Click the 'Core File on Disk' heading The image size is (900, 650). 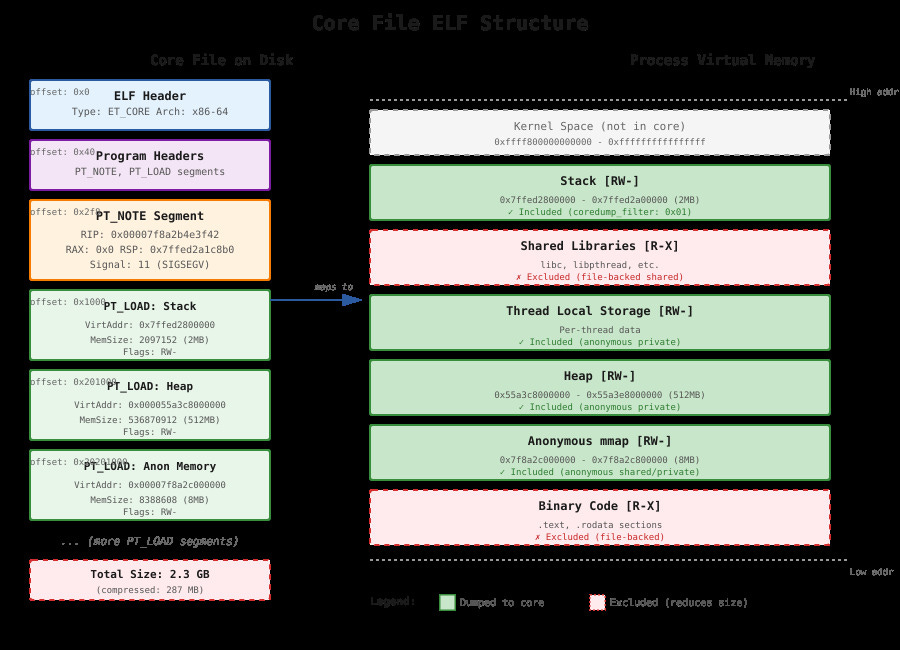coord(222,60)
